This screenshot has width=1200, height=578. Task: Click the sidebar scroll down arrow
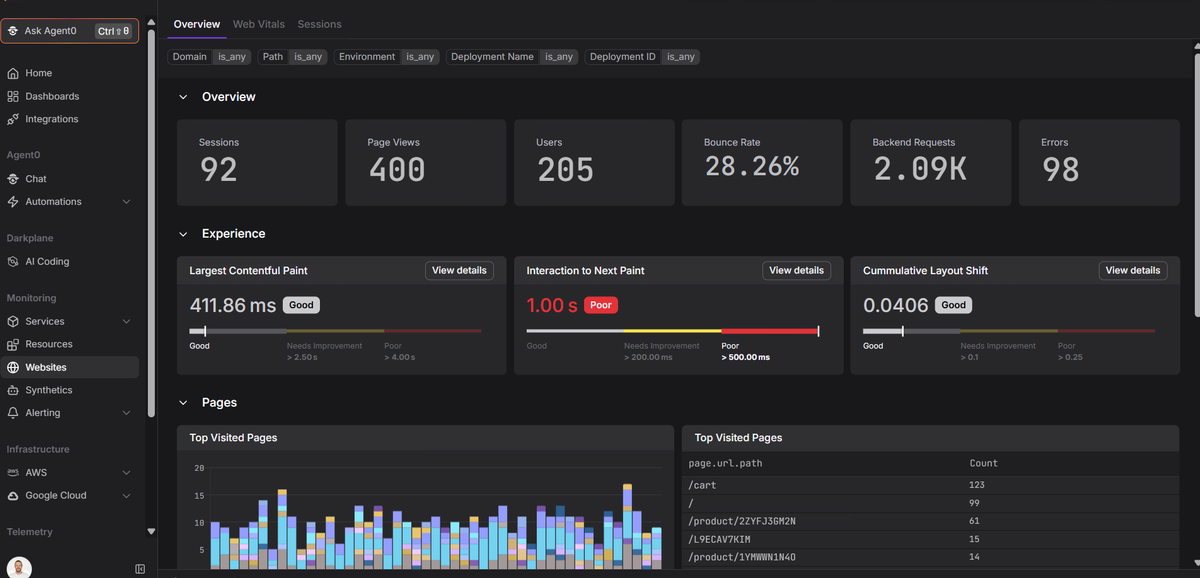pyautogui.click(x=151, y=532)
